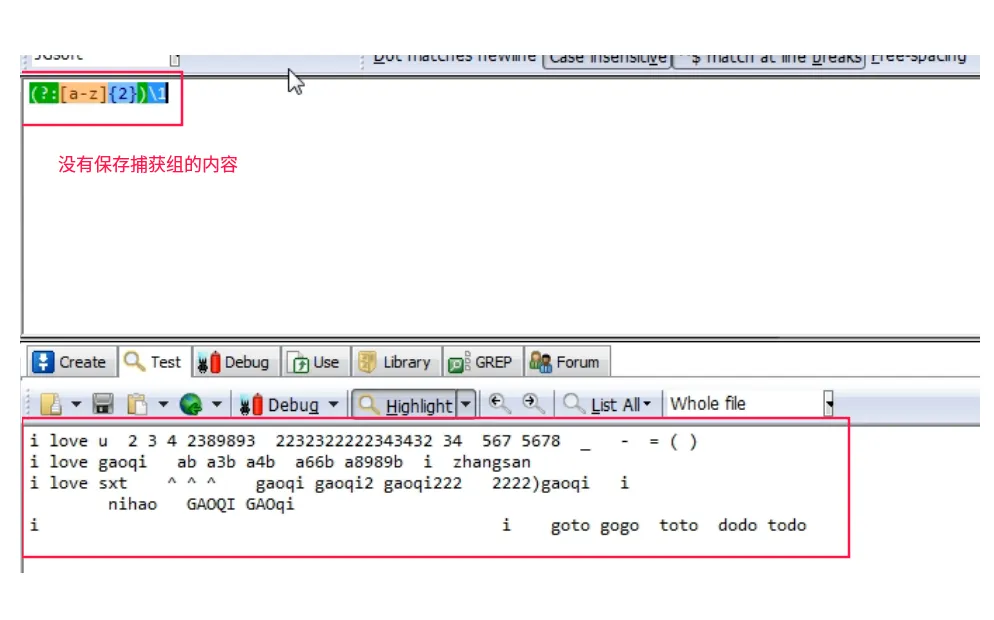Click 'a8989b' in the test text
Viewport: 994px width, 620px height.
click(x=373, y=462)
